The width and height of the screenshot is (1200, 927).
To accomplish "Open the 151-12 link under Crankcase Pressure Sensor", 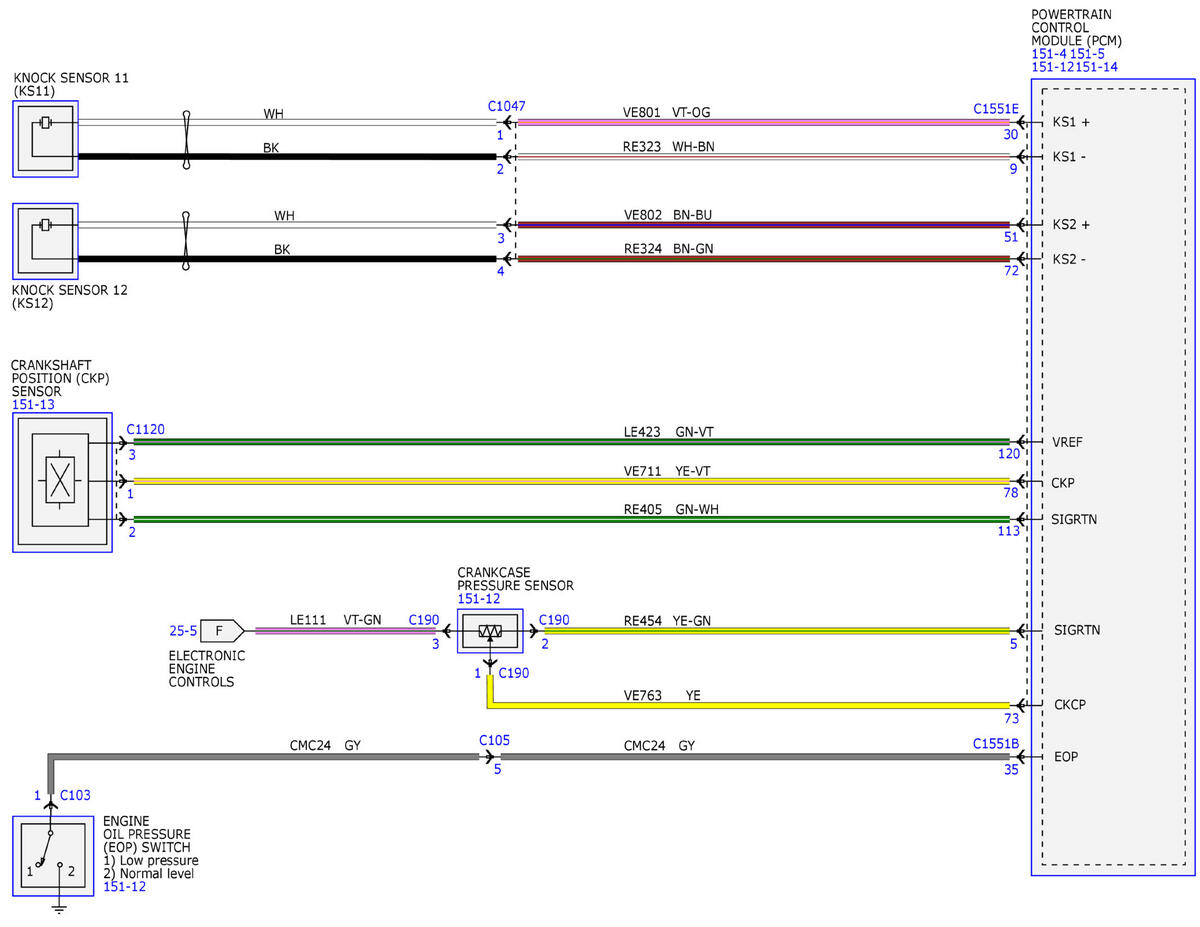I will tap(477, 599).
